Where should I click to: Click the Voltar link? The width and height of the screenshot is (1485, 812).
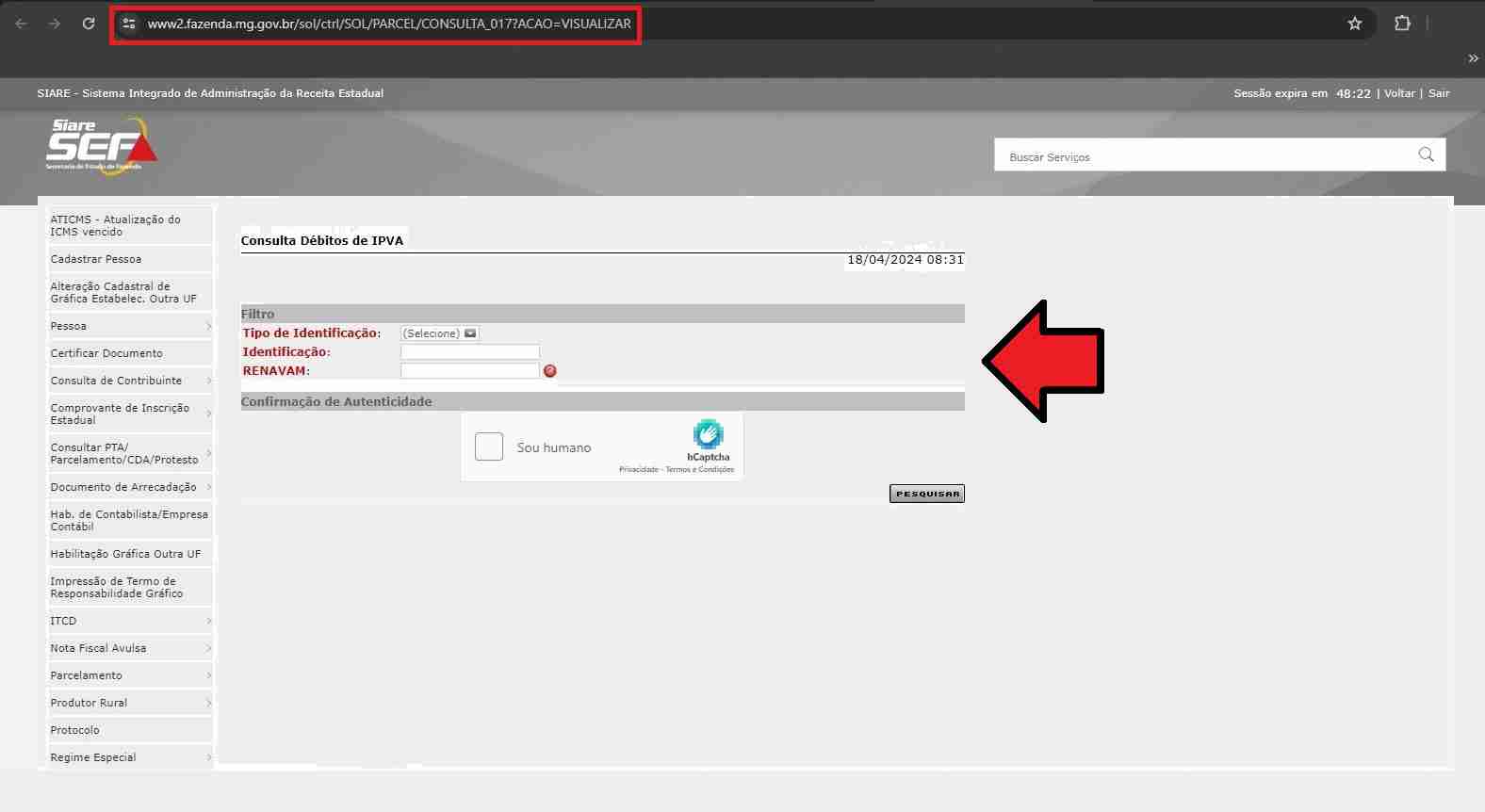(x=1399, y=93)
